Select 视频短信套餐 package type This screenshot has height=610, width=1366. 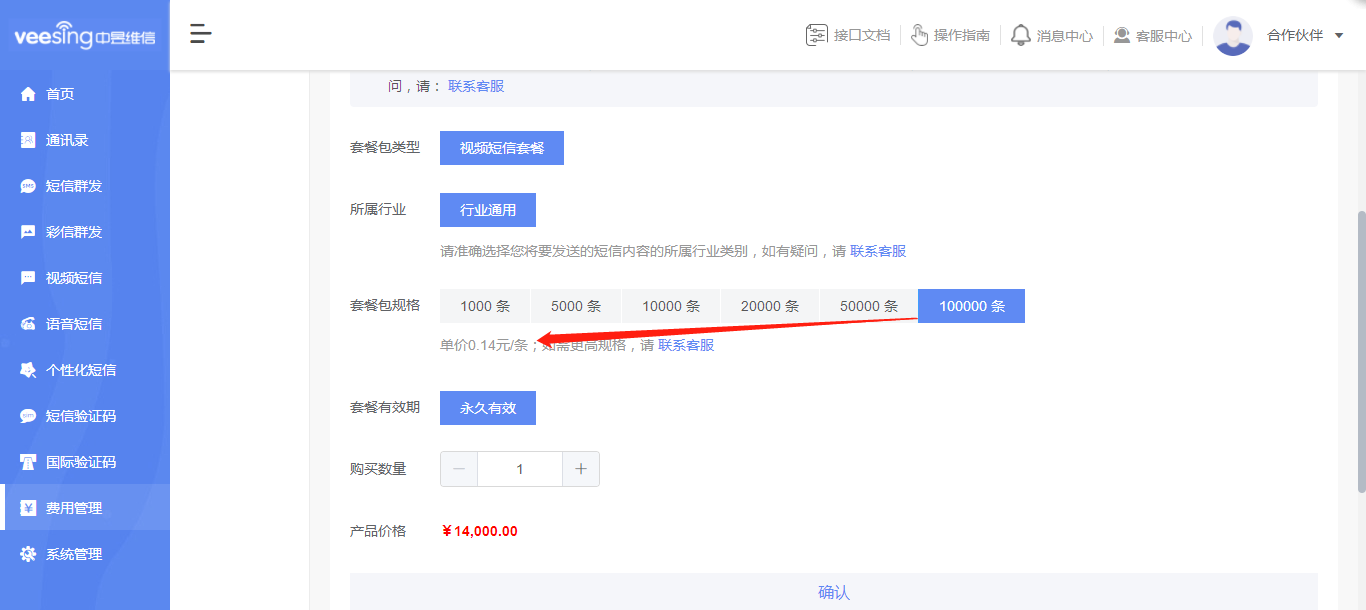click(x=502, y=148)
